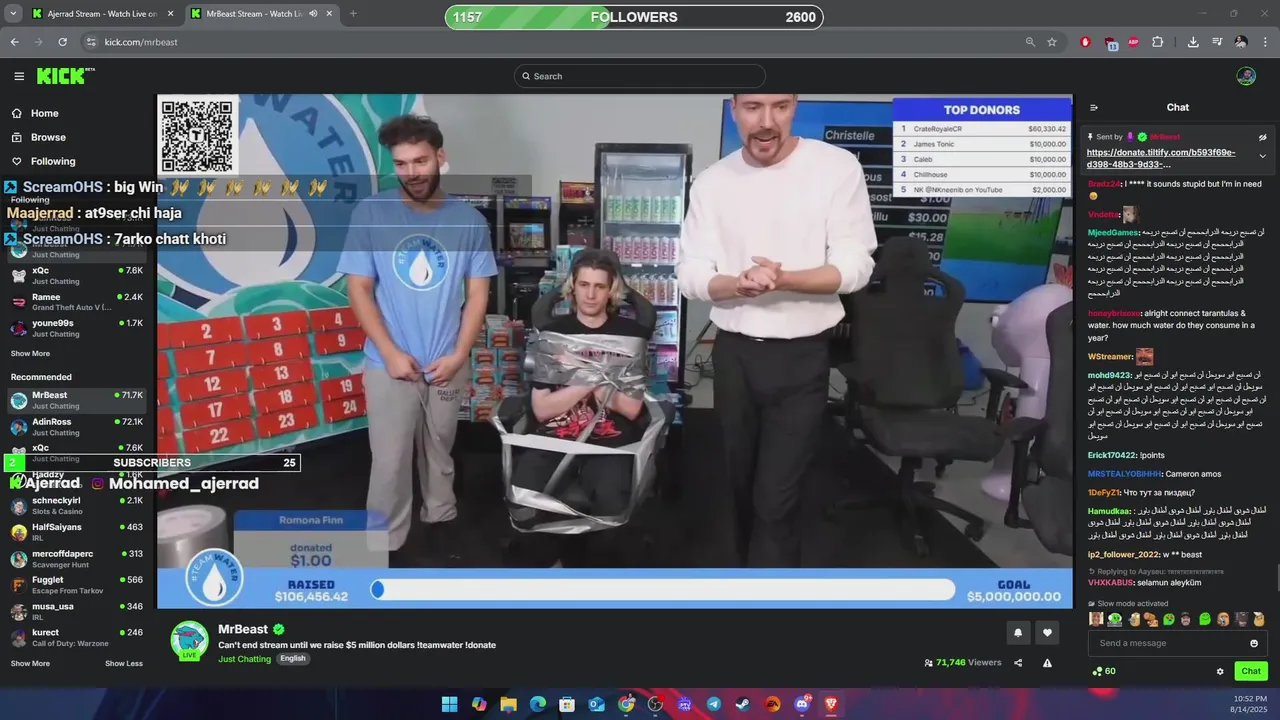Bookmark this page with star icon

tap(1052, 42)
